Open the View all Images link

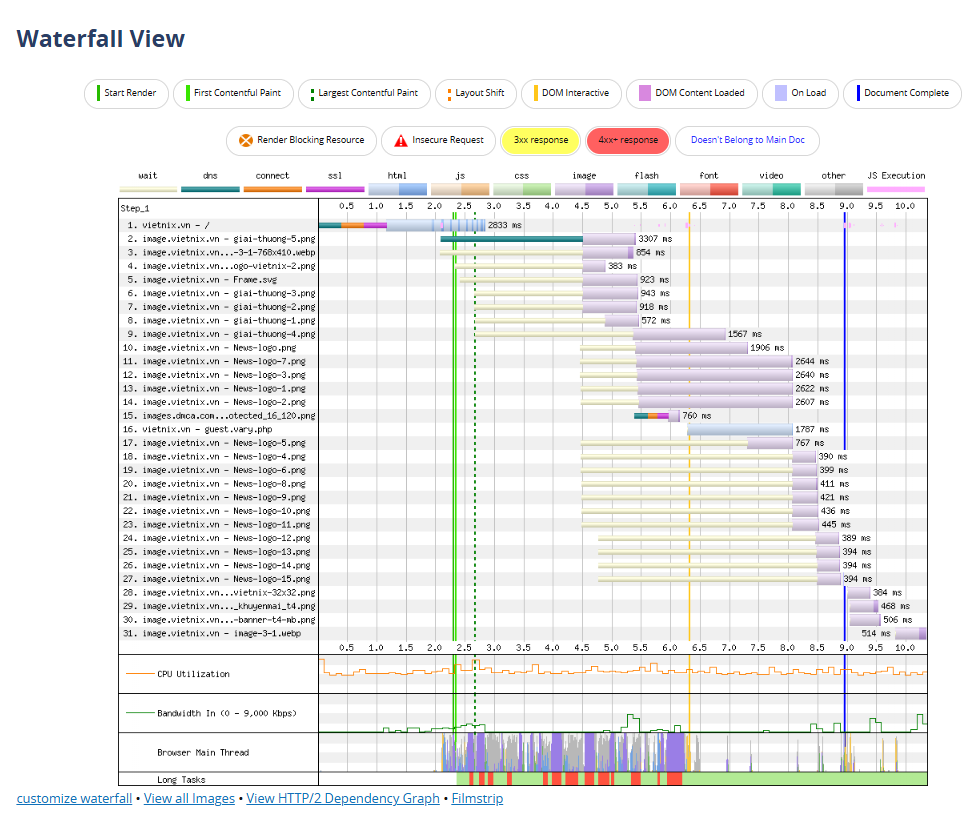[x=189, y=798]
